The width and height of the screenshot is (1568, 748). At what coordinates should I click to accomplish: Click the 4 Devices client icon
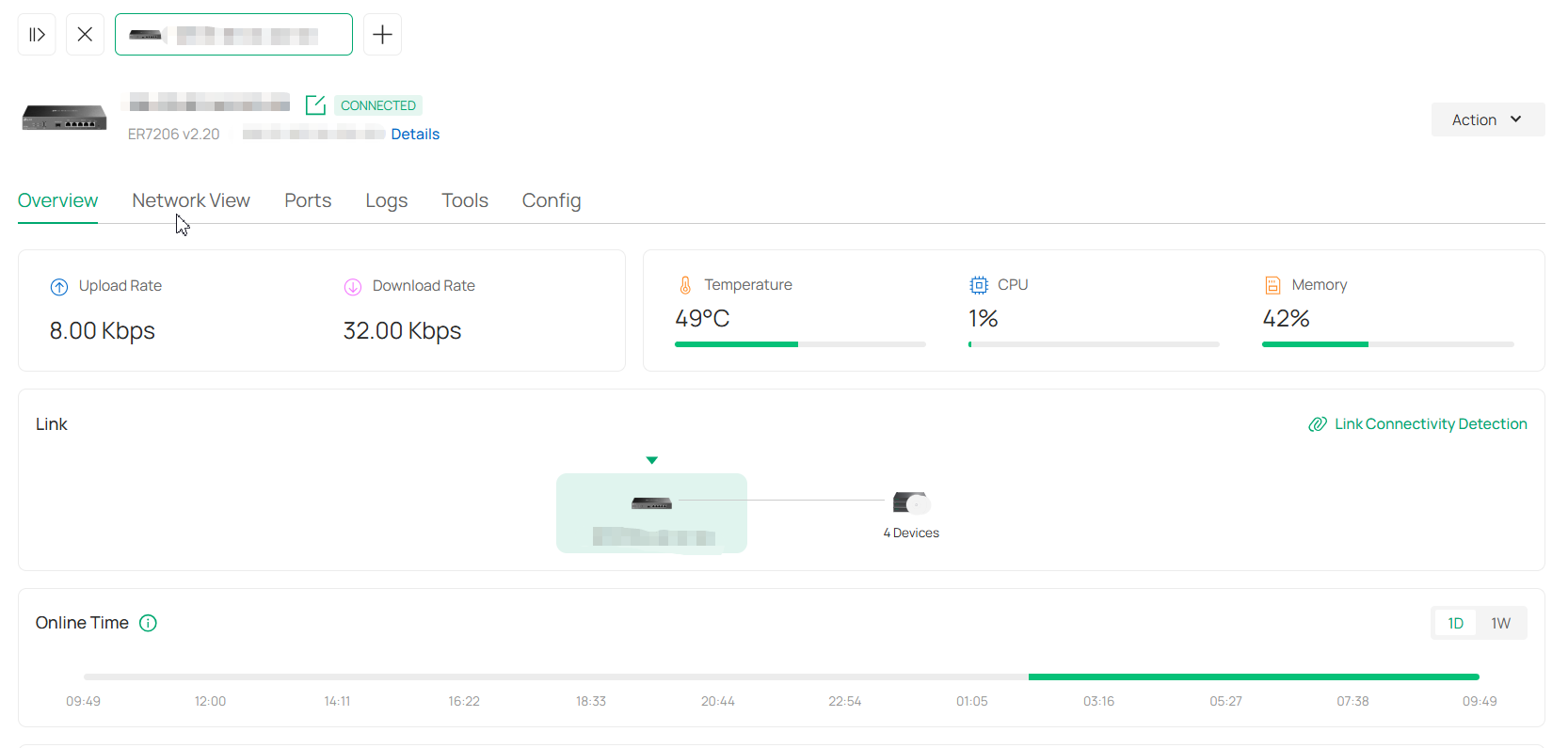pyautogui.click(x=911, y=502)
